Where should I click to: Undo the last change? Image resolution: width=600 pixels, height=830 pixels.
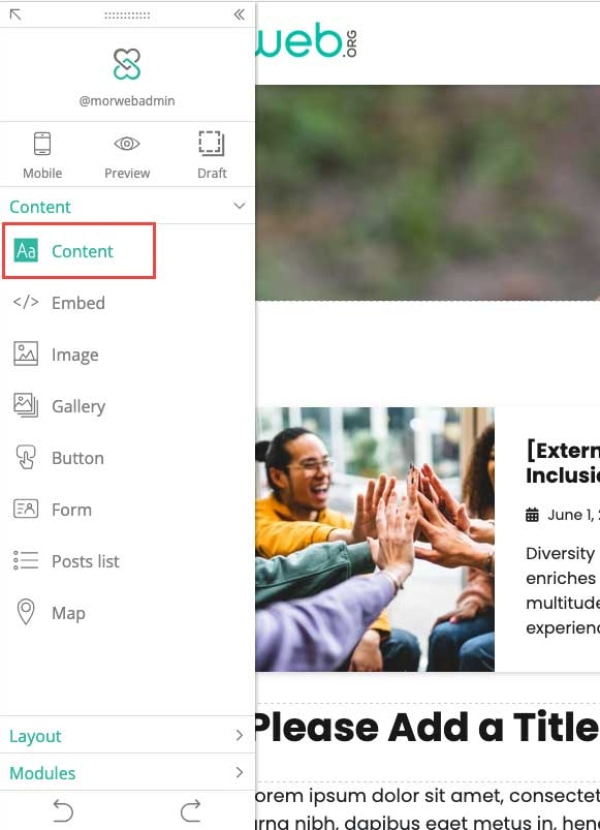63,810
